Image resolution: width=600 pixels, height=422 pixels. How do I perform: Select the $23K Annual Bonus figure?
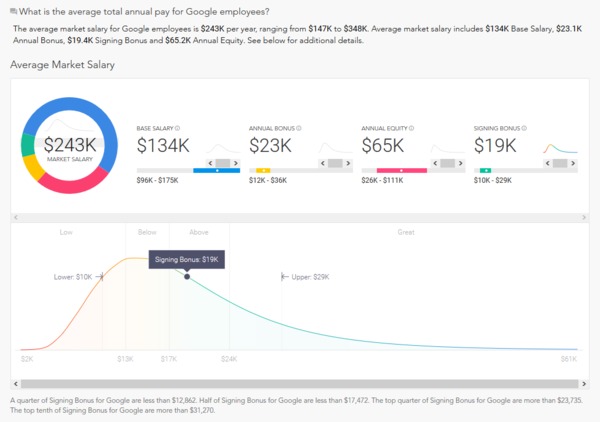pos(270,145)
